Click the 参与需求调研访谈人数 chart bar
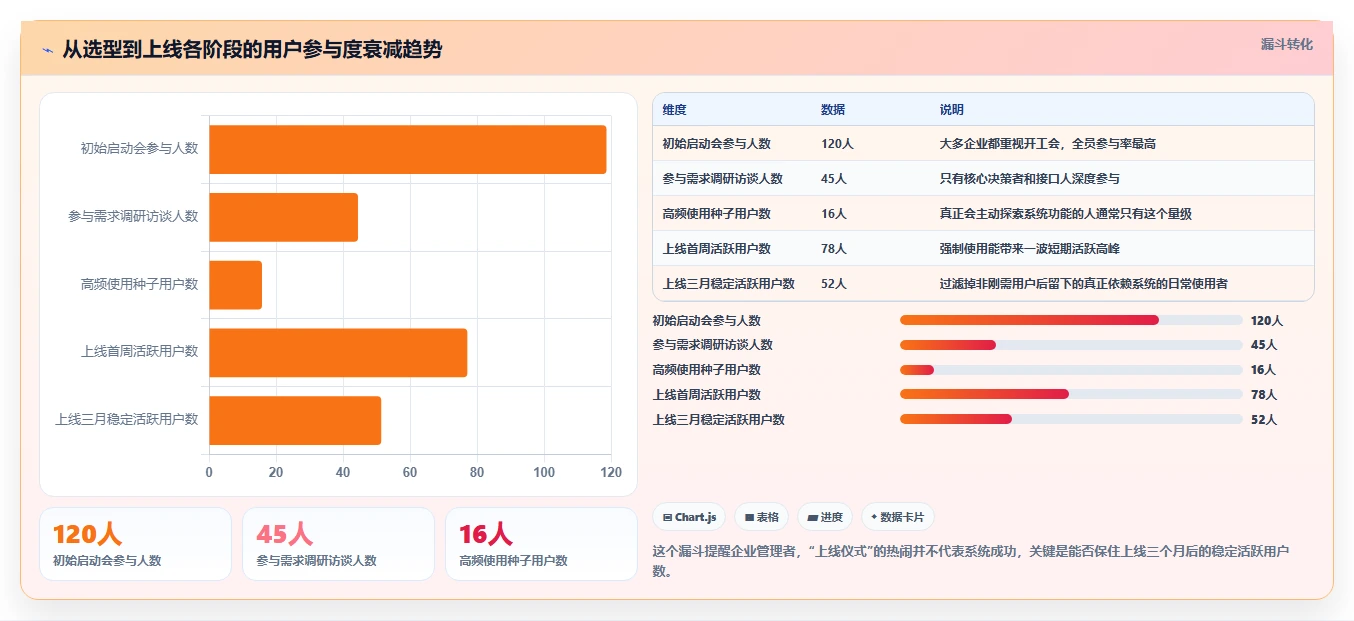 point(283,217)
